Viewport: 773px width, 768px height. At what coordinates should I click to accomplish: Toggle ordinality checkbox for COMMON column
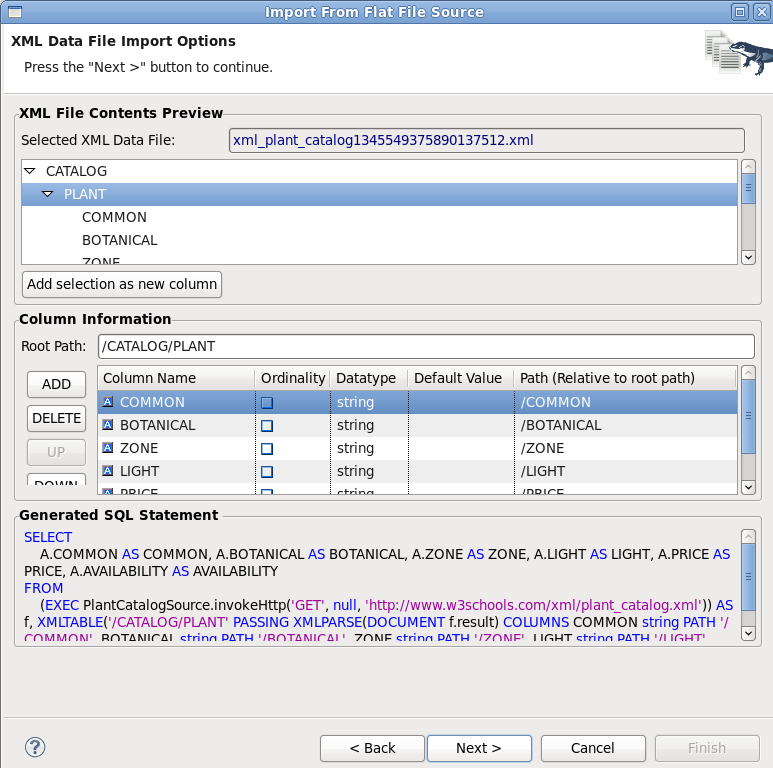267,403
